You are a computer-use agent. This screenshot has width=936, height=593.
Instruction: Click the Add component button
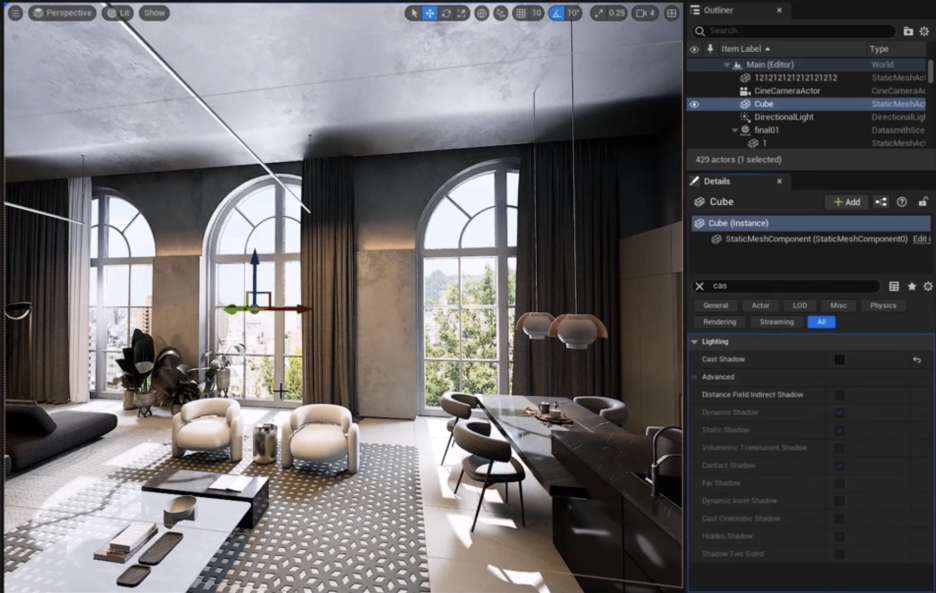pos(846,202)
